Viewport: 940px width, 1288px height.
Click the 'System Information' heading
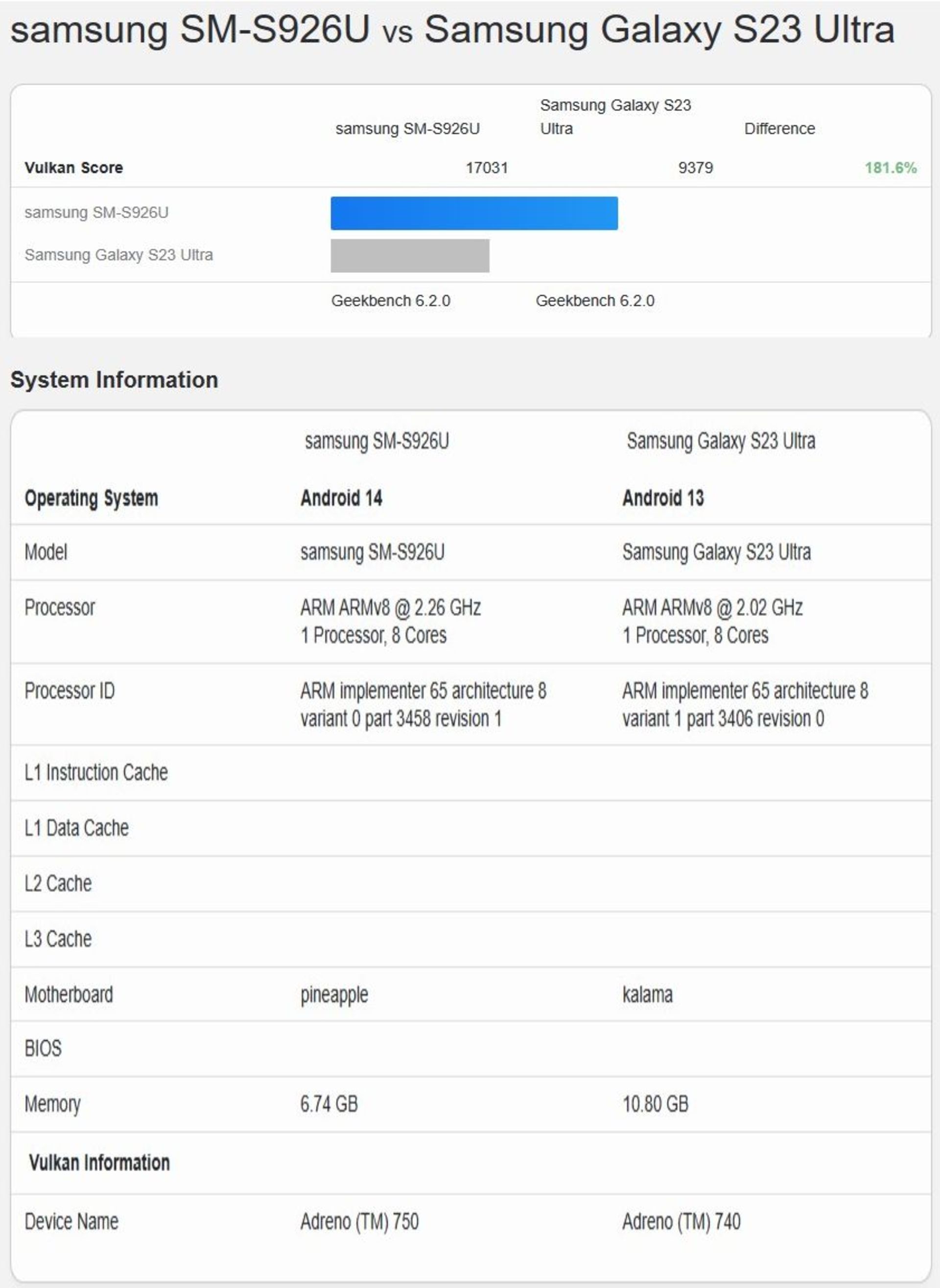click(115, 379)
